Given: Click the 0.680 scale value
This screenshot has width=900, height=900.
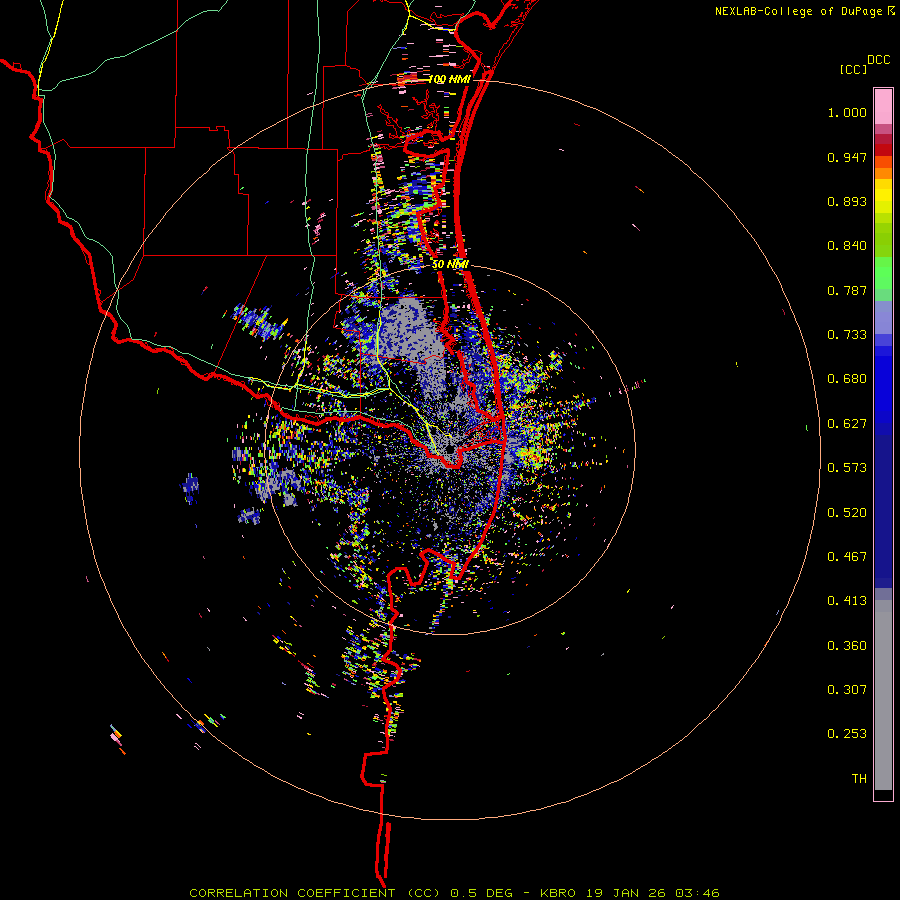Looking at the screenshot, I should point(847,379).
